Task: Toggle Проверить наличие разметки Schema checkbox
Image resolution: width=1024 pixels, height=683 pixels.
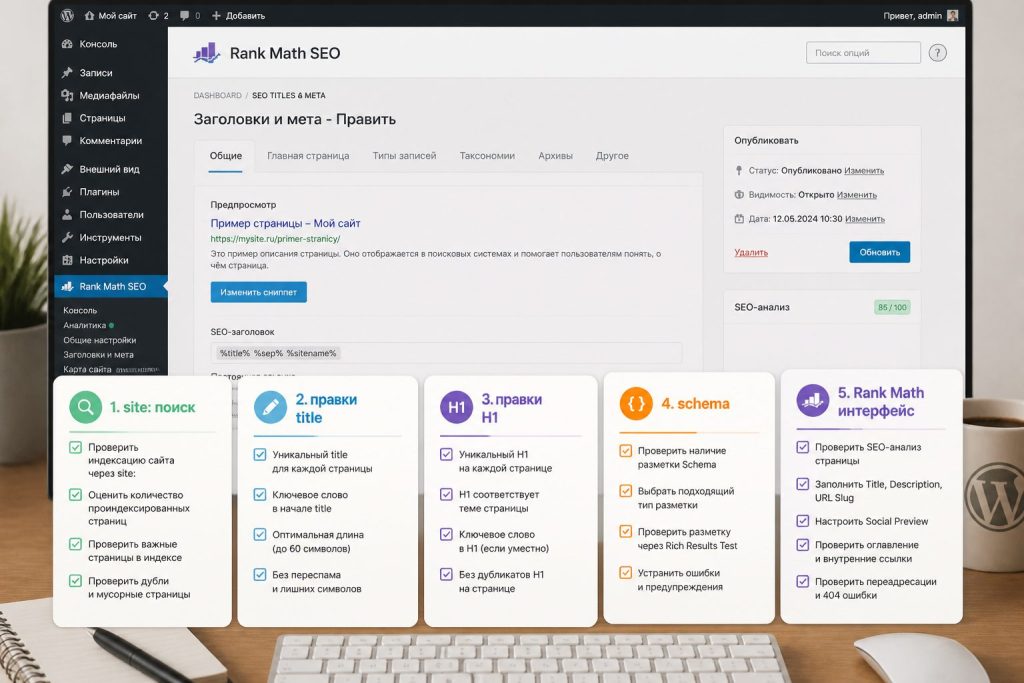Action: pos(626,451)
